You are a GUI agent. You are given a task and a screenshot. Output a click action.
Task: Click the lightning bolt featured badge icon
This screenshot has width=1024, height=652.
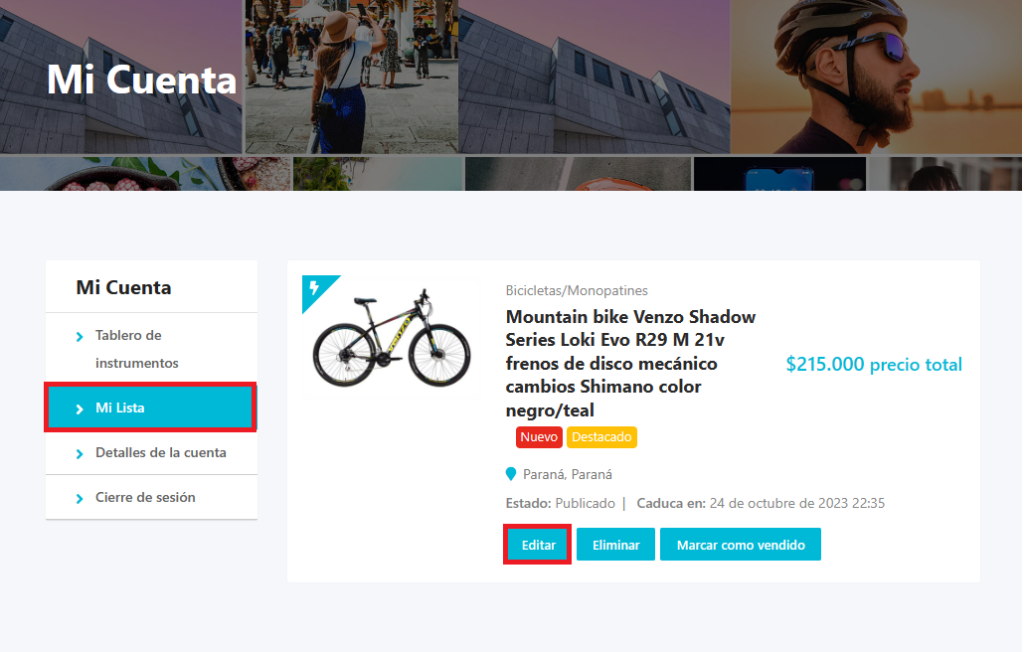[314, 287]
